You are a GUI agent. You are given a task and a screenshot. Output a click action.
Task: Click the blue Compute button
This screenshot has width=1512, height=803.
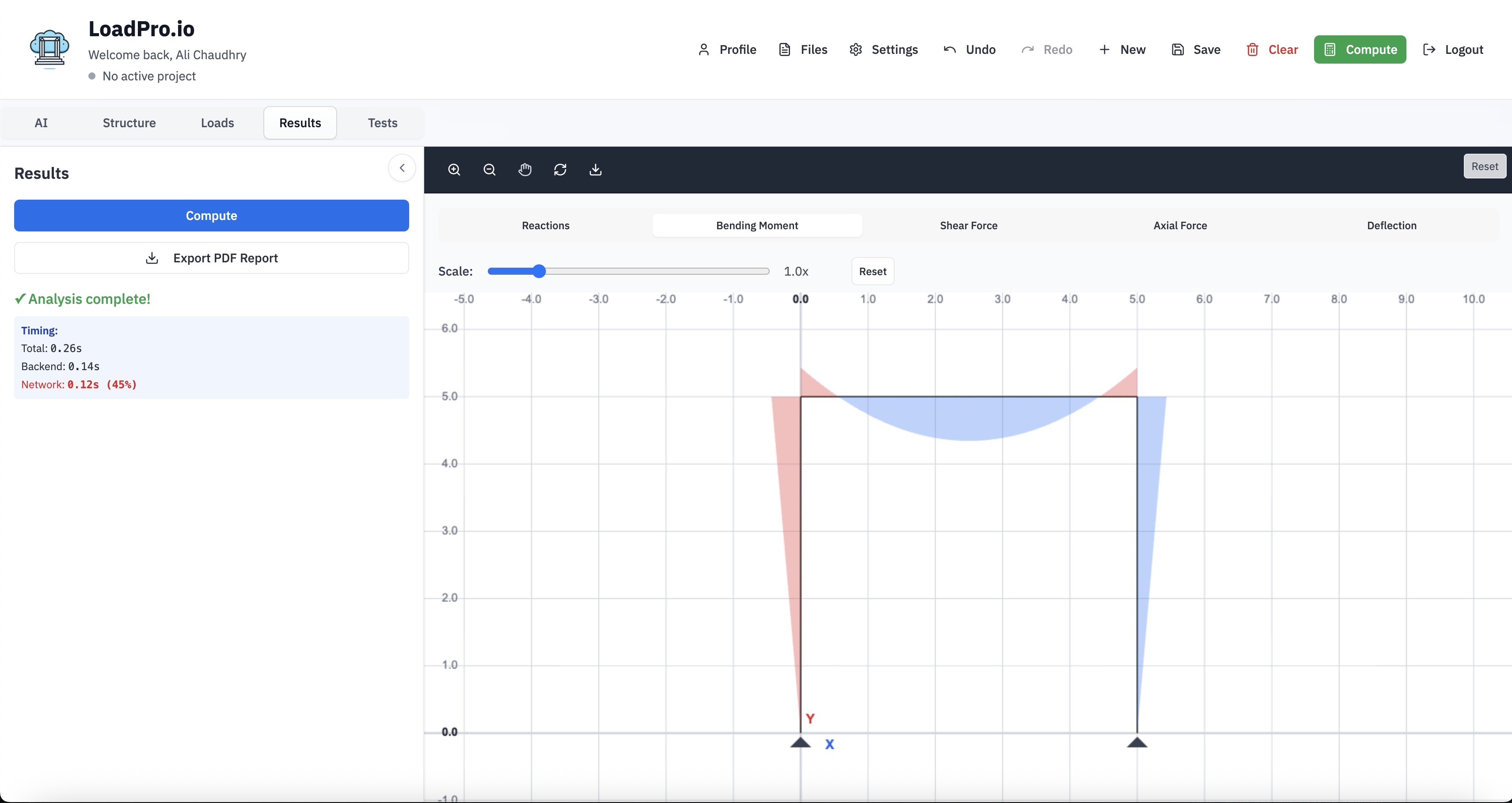pos(211,215)
